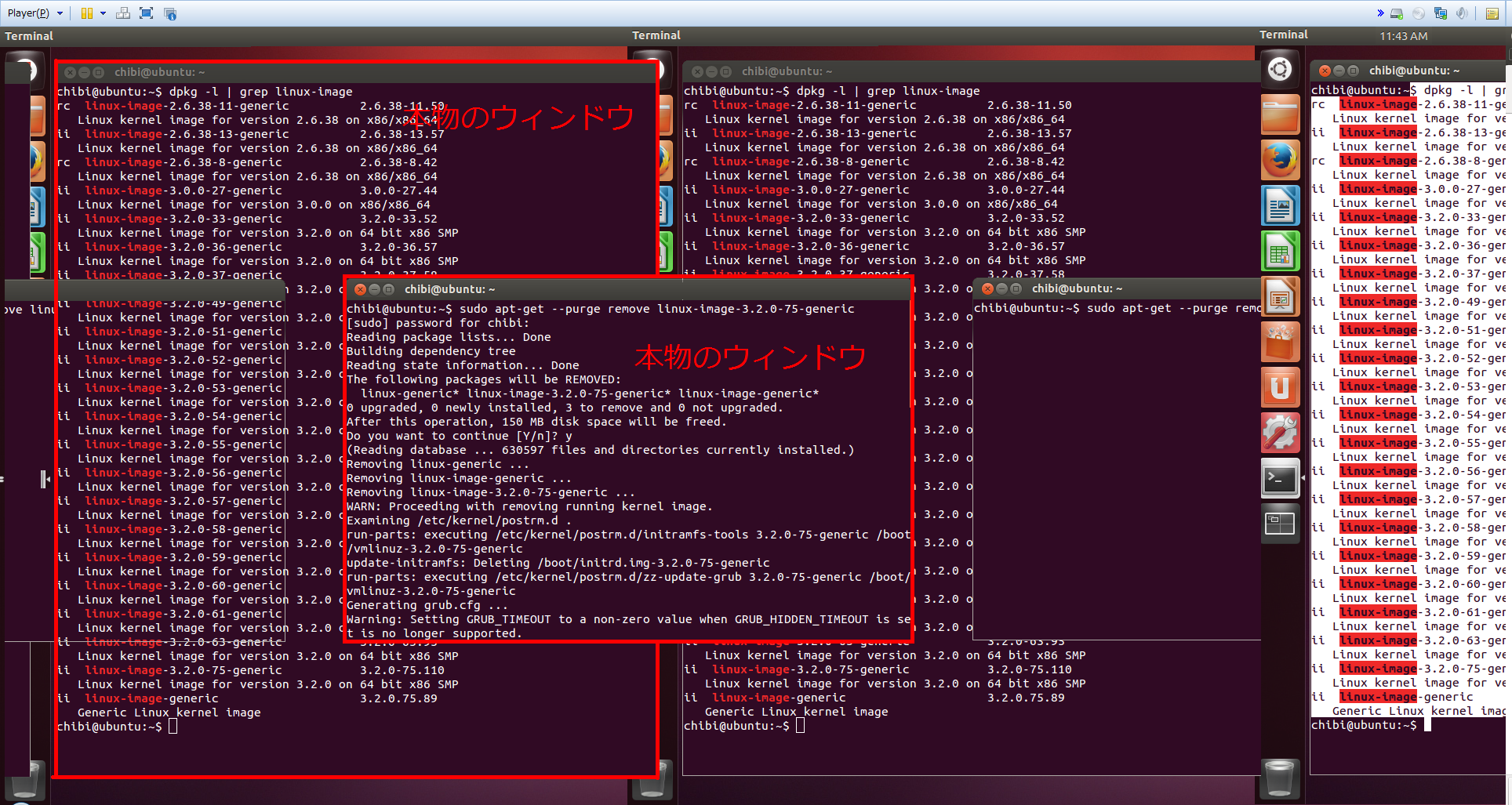Open Firefox from the Unity launcher
This screenshot has width=1512, height=805.
1280,159
